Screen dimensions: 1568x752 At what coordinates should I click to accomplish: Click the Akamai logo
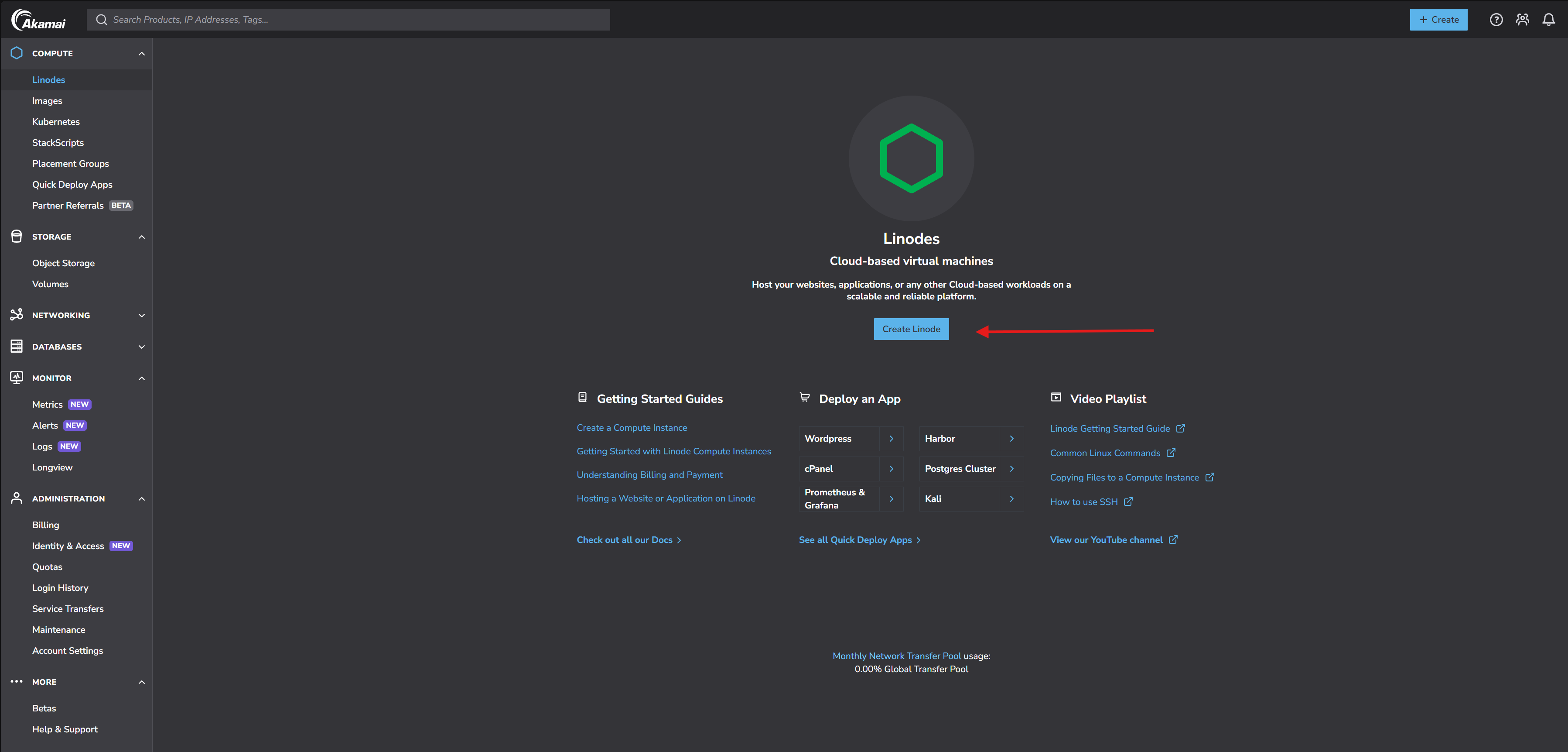tap(38, 20)
